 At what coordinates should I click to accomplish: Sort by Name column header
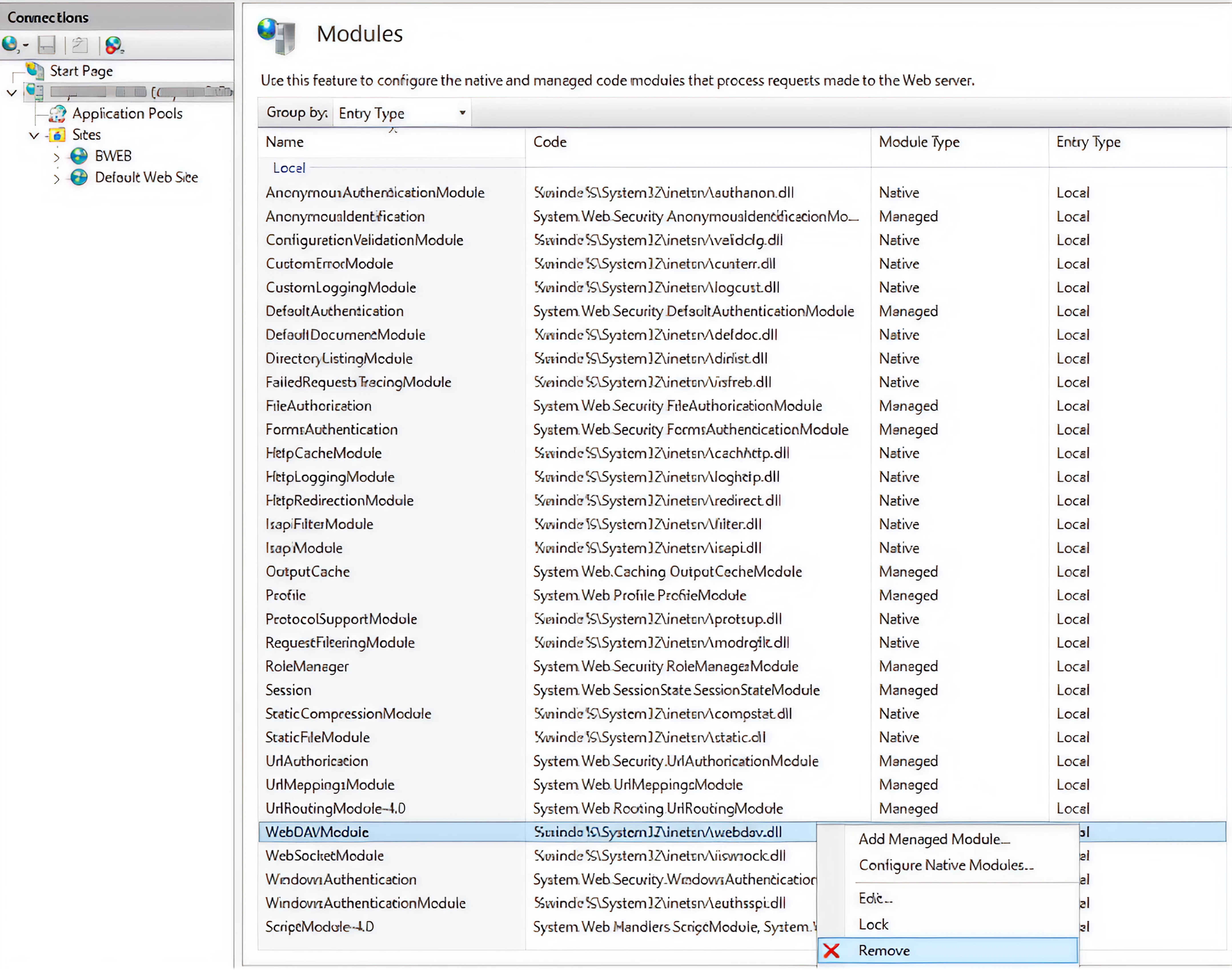[x=391, y=142]
